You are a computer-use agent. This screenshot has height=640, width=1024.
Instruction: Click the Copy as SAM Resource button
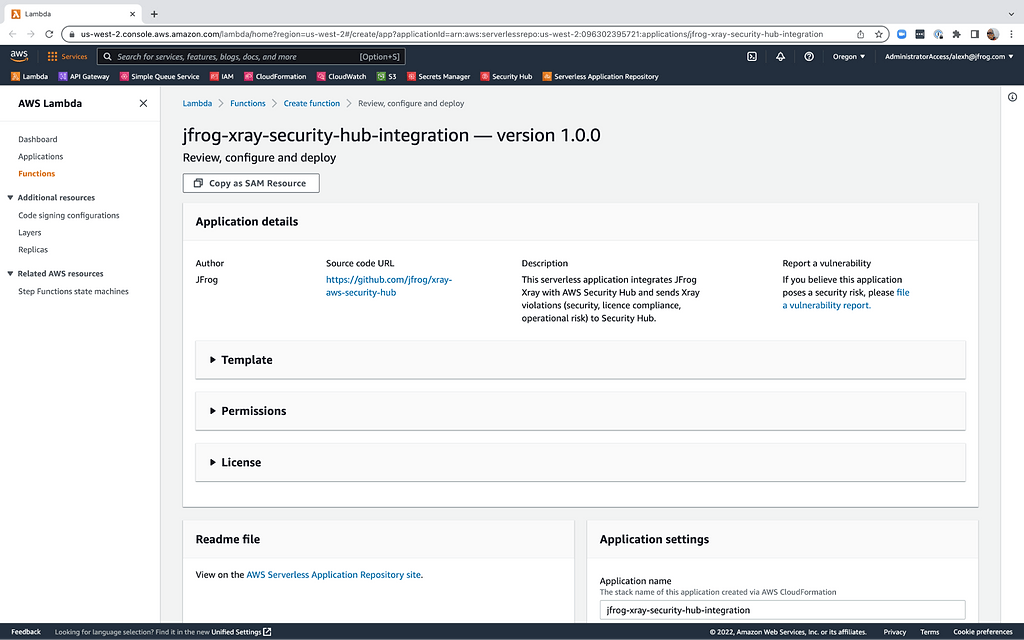coord(251,184)
